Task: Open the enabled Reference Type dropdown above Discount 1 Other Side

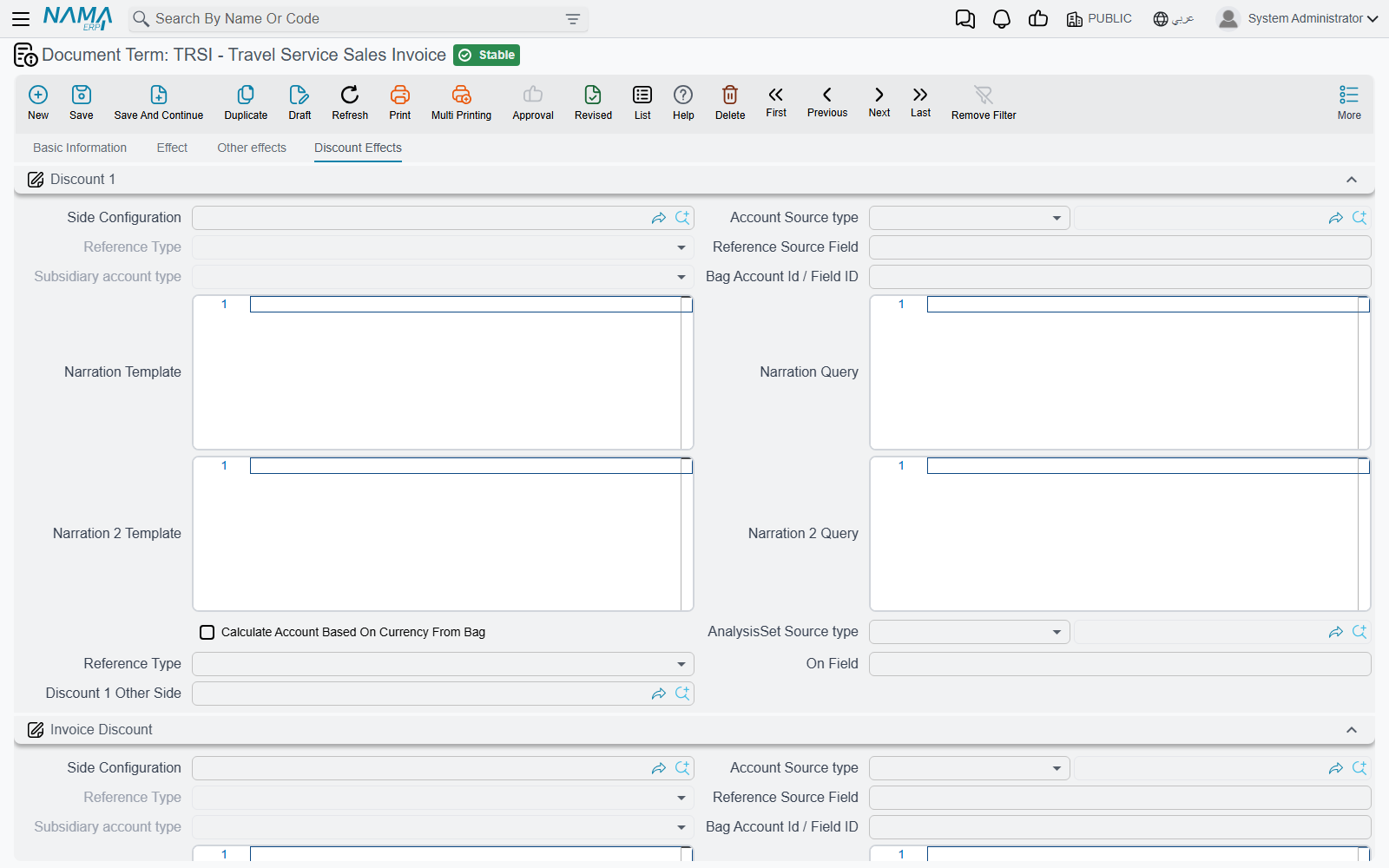Action: tap(443, 664)
